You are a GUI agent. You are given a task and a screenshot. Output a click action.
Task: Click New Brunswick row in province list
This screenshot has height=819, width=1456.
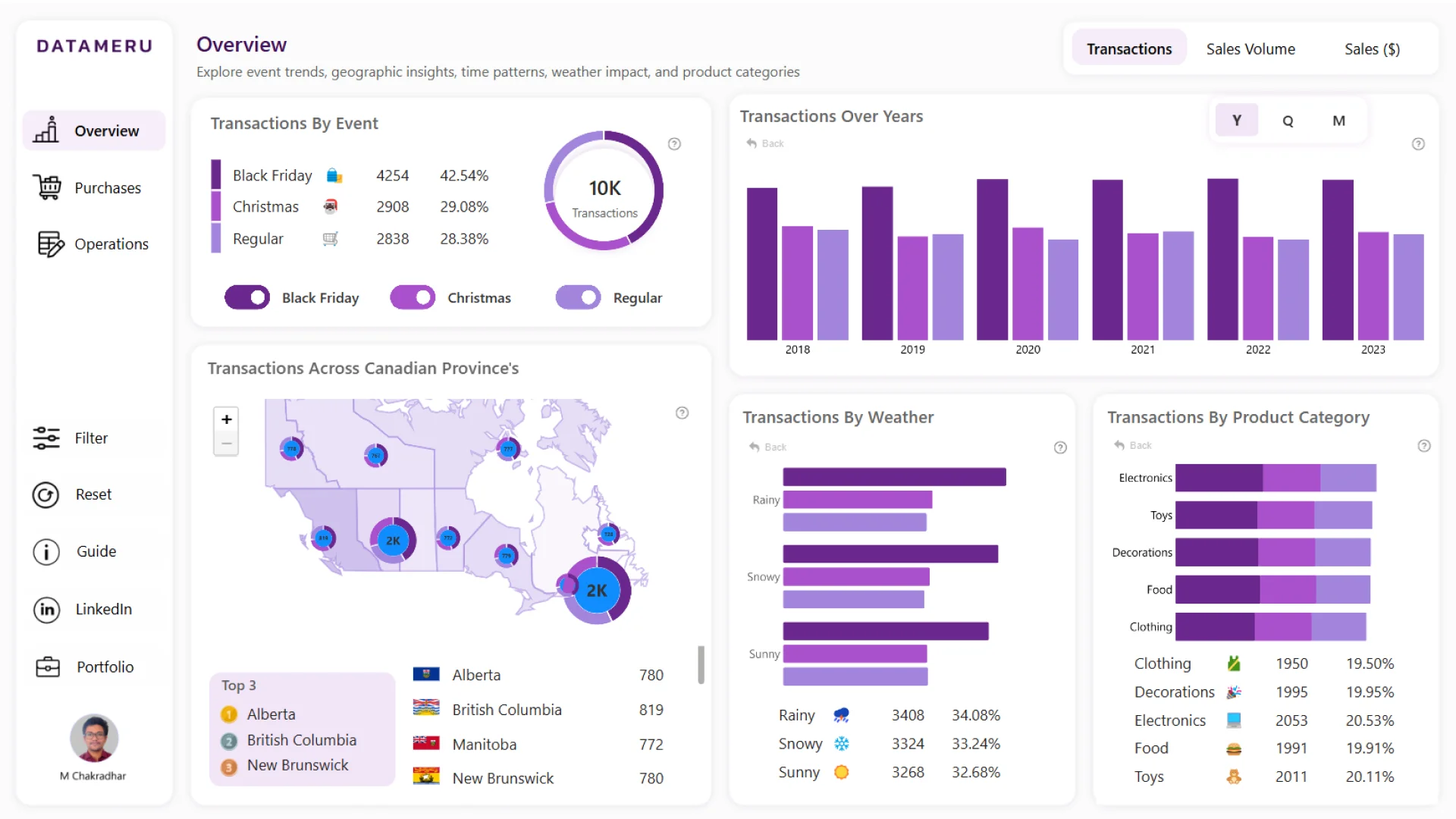[538, 778]
